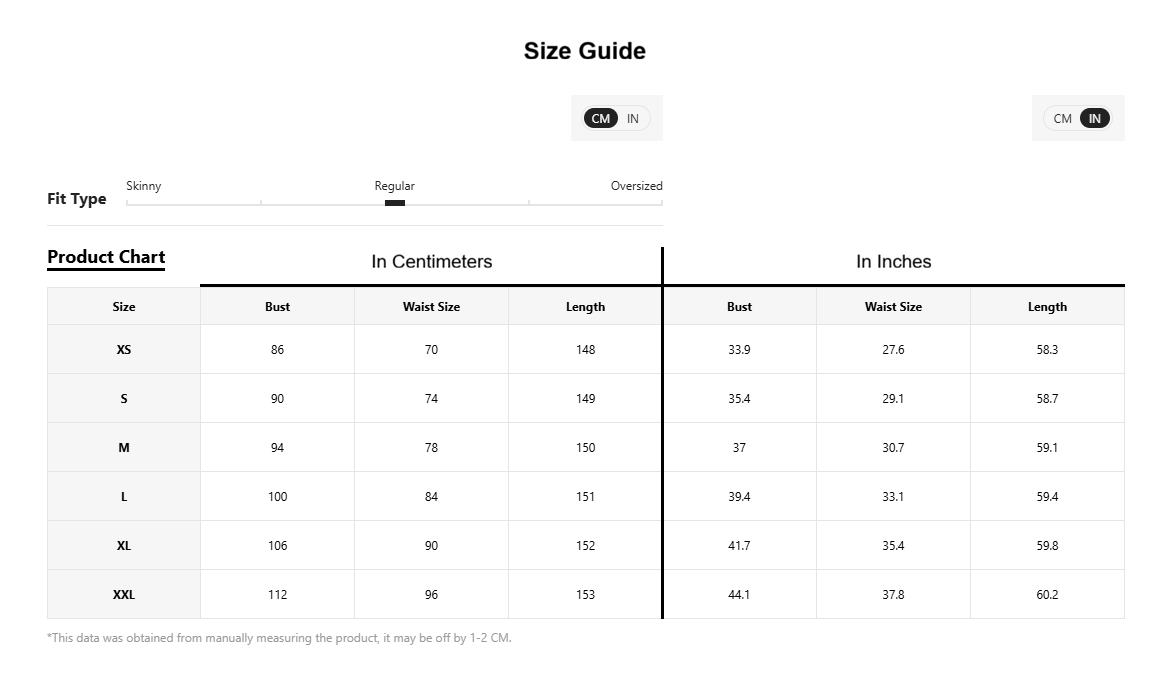Click the Size Guide title
This screenshot has width=1169, height=699.
coord(584,51)
